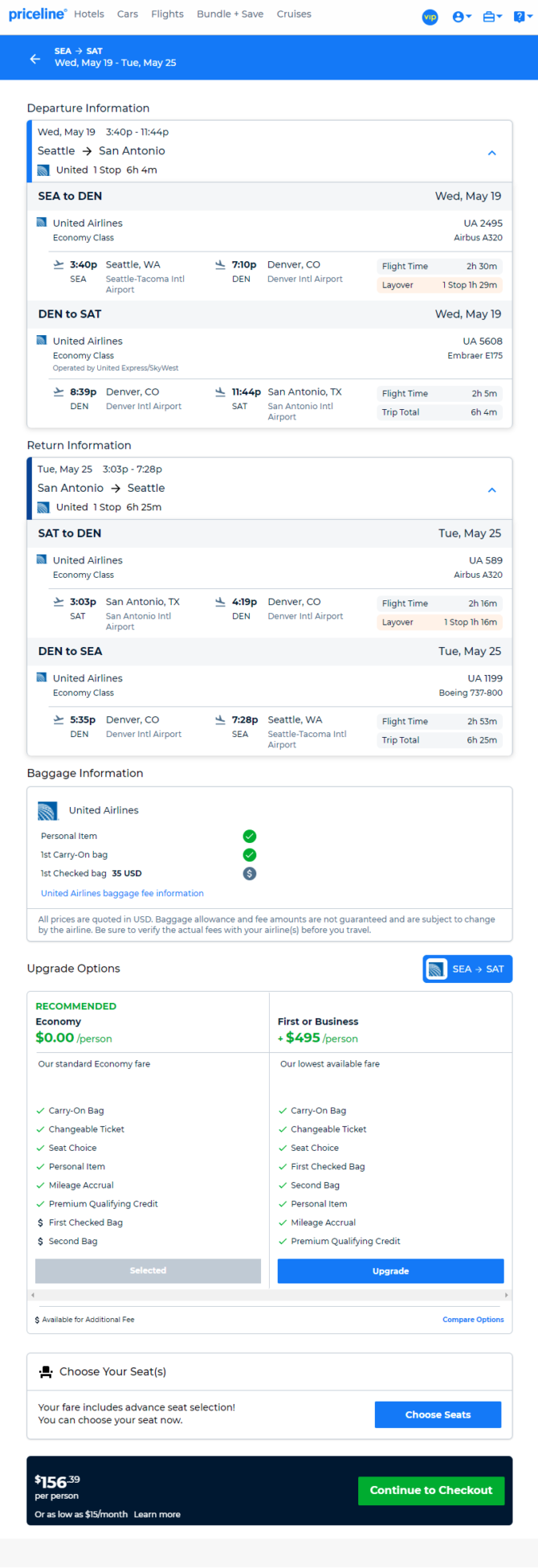
Task: Click landing icon next to 4:19p
Action: (220, 602)
